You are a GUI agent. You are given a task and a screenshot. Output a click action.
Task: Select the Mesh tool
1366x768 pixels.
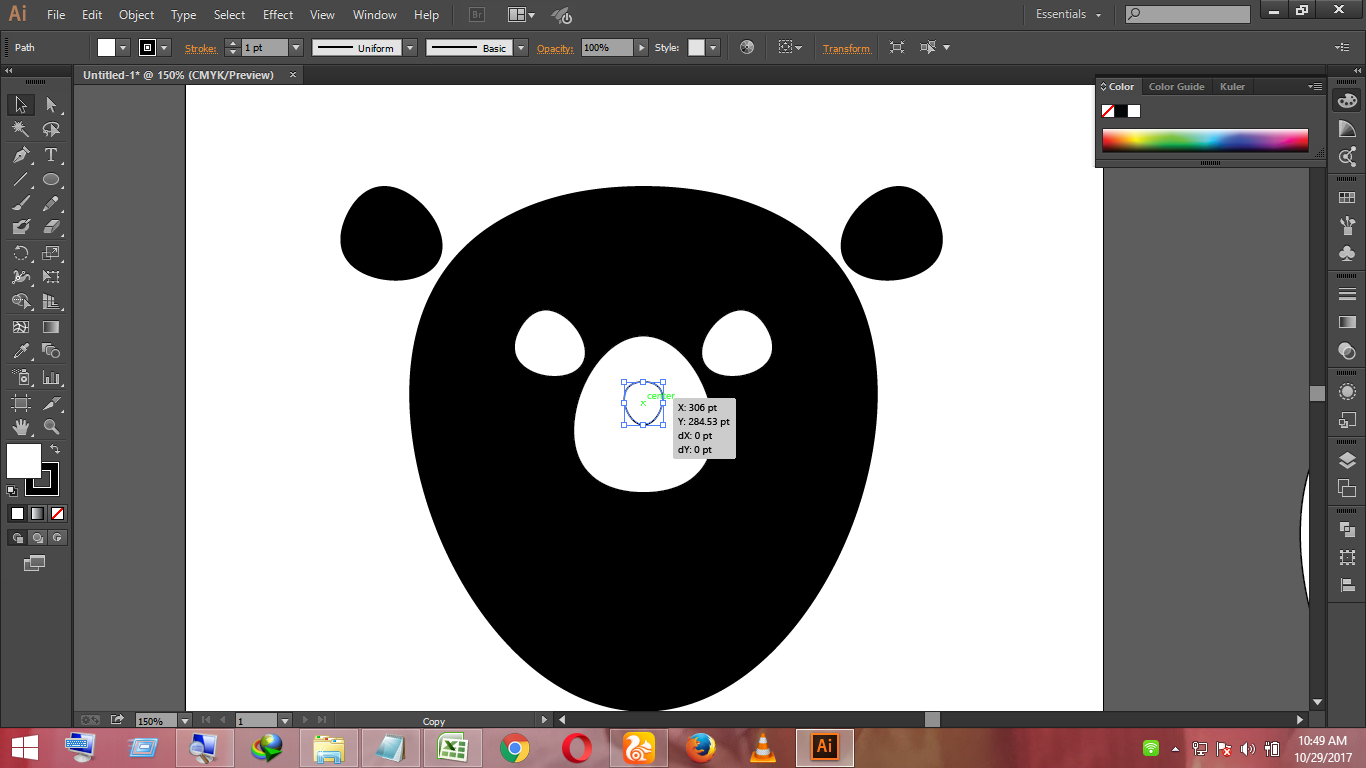[x=21, y=327]
